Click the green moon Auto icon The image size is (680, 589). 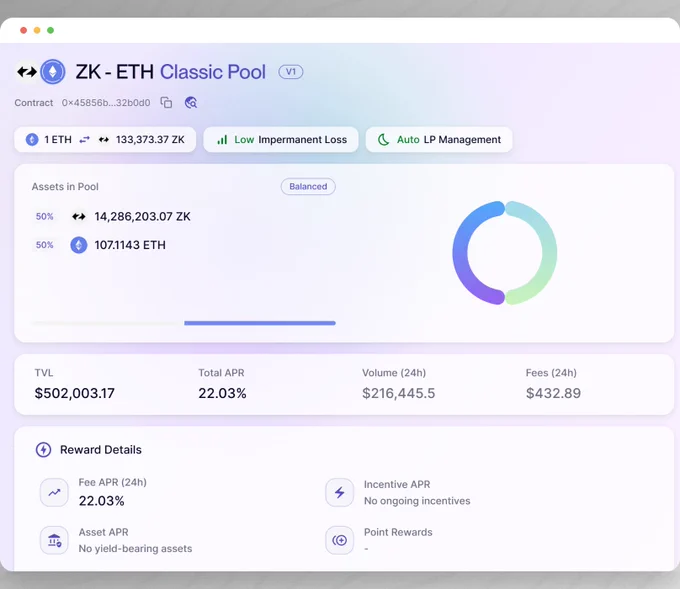tap(383, 140)
